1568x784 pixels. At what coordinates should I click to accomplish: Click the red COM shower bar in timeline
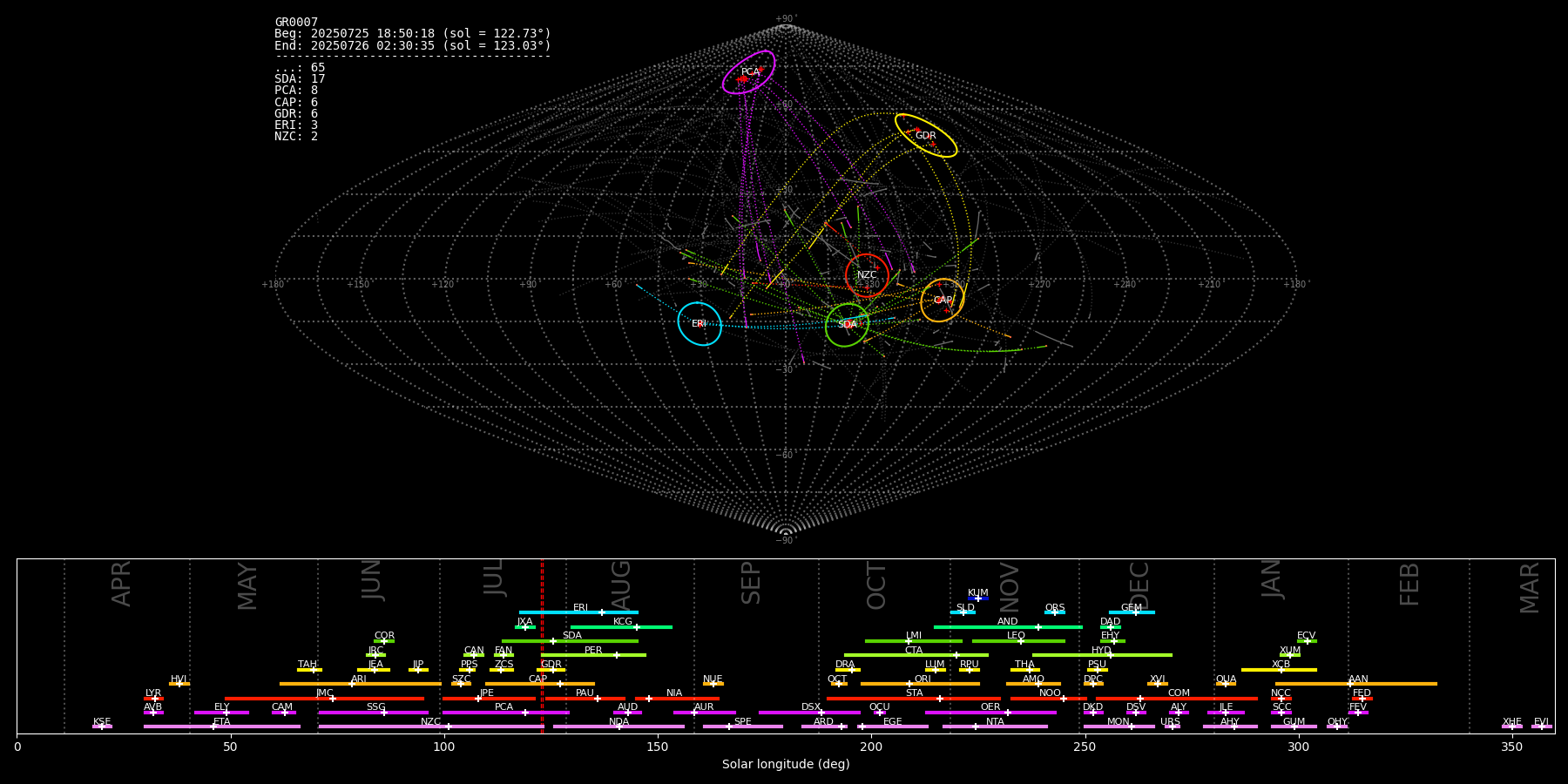pos(1177,698)
